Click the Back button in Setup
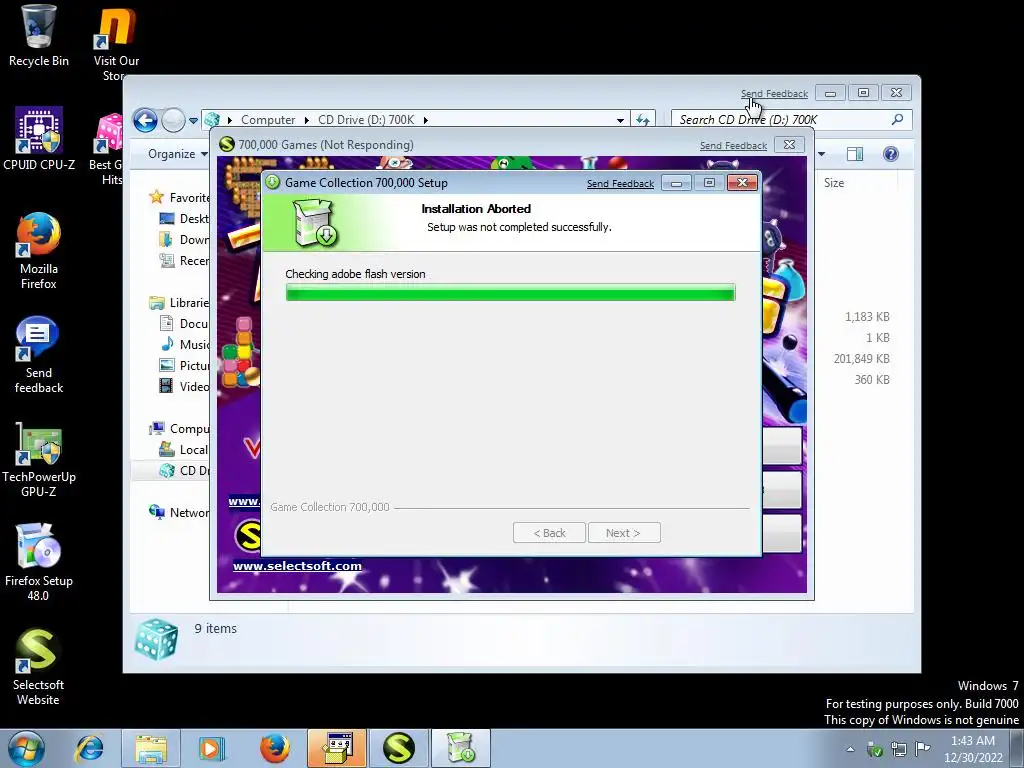1024x768 pixels. [x=549, y=533]
